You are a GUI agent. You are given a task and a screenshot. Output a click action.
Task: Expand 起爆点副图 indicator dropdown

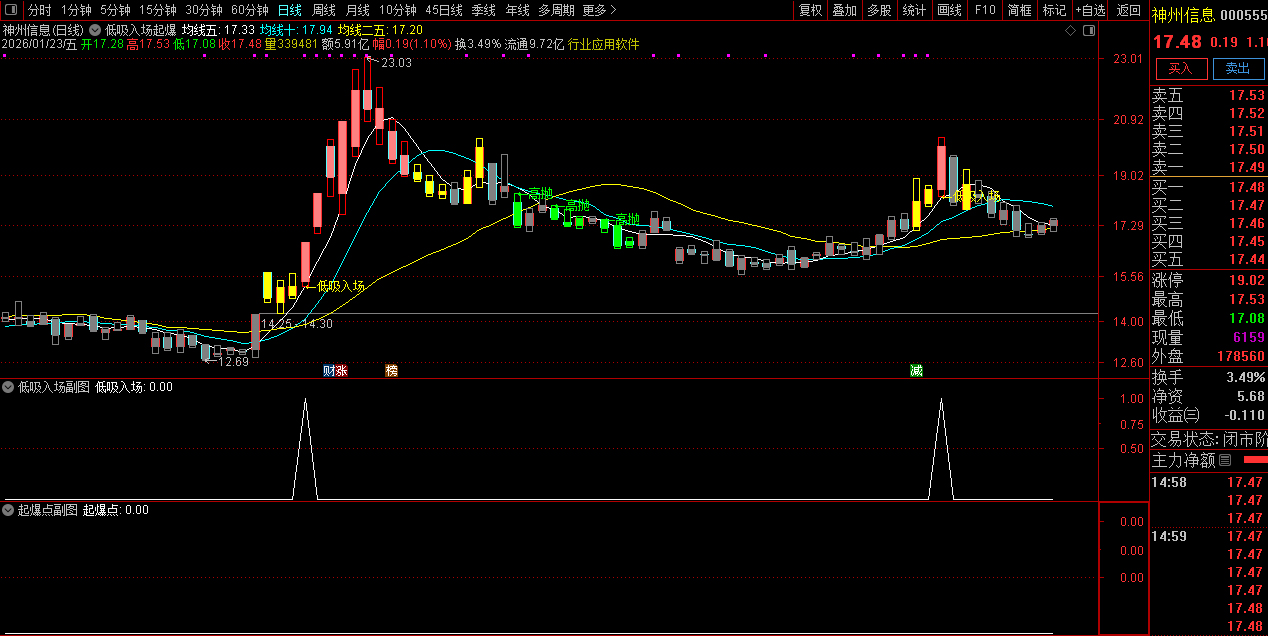tap(9, 510)
